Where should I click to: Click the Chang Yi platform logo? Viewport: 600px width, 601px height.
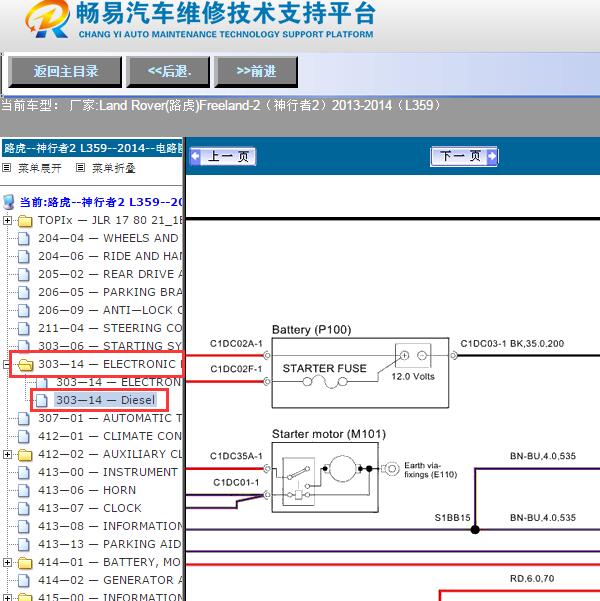click(48, 19)
